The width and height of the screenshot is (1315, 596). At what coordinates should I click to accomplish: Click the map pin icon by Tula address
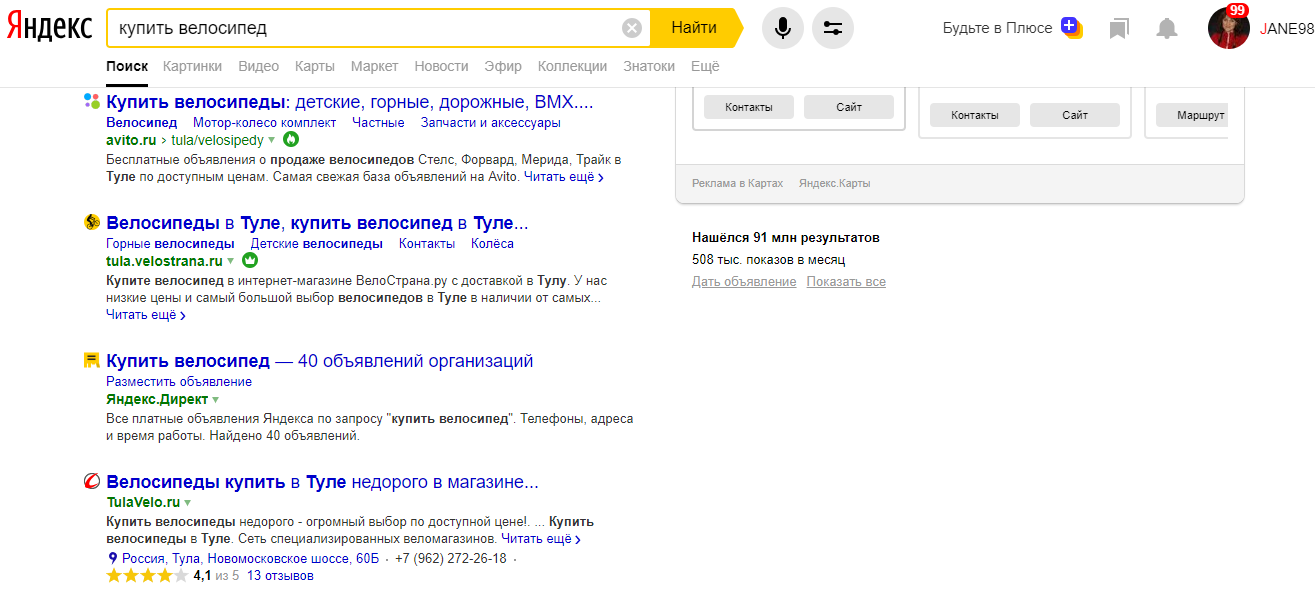(112, 558)
